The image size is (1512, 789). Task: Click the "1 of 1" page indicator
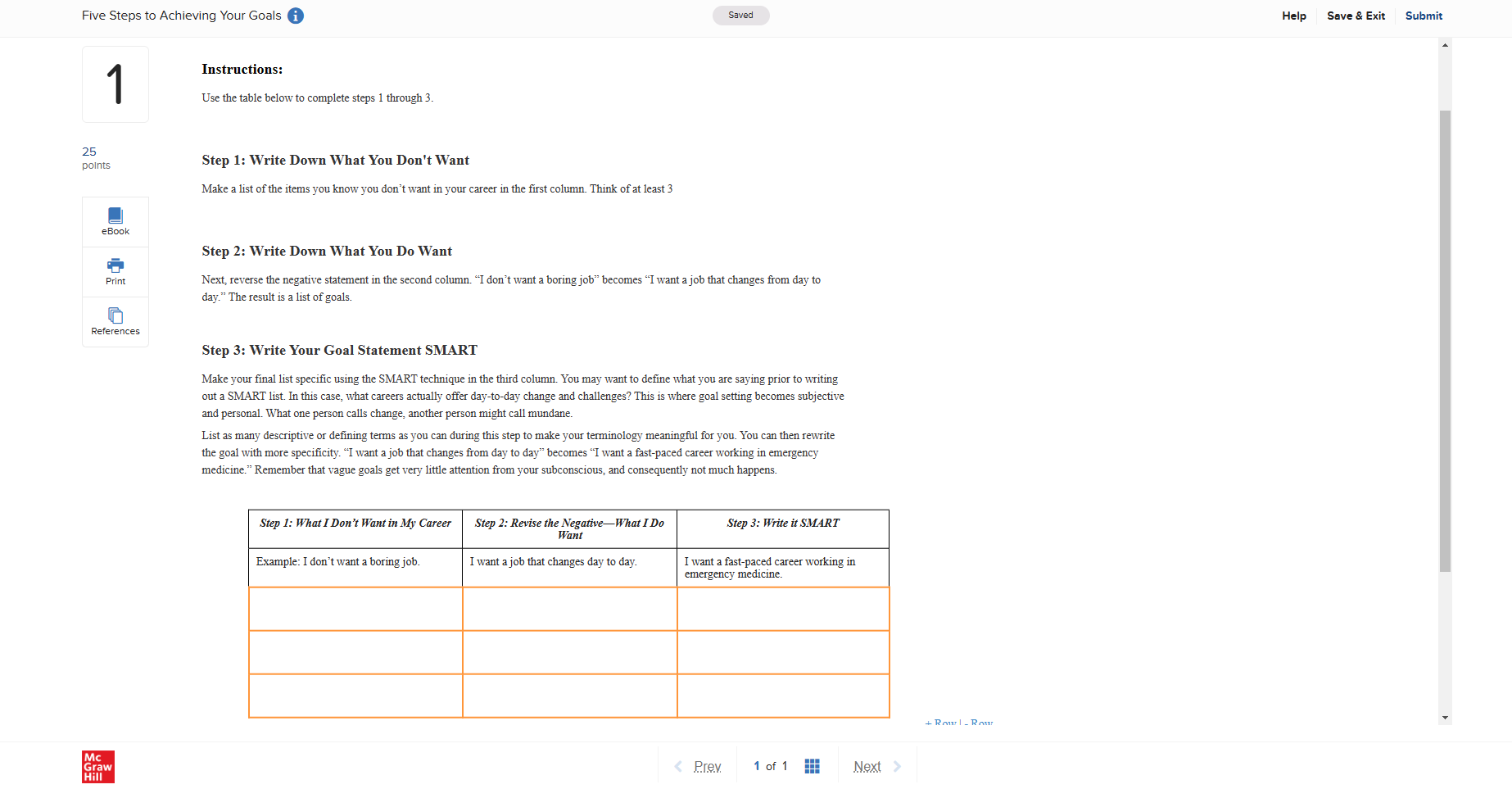point(770,766)
